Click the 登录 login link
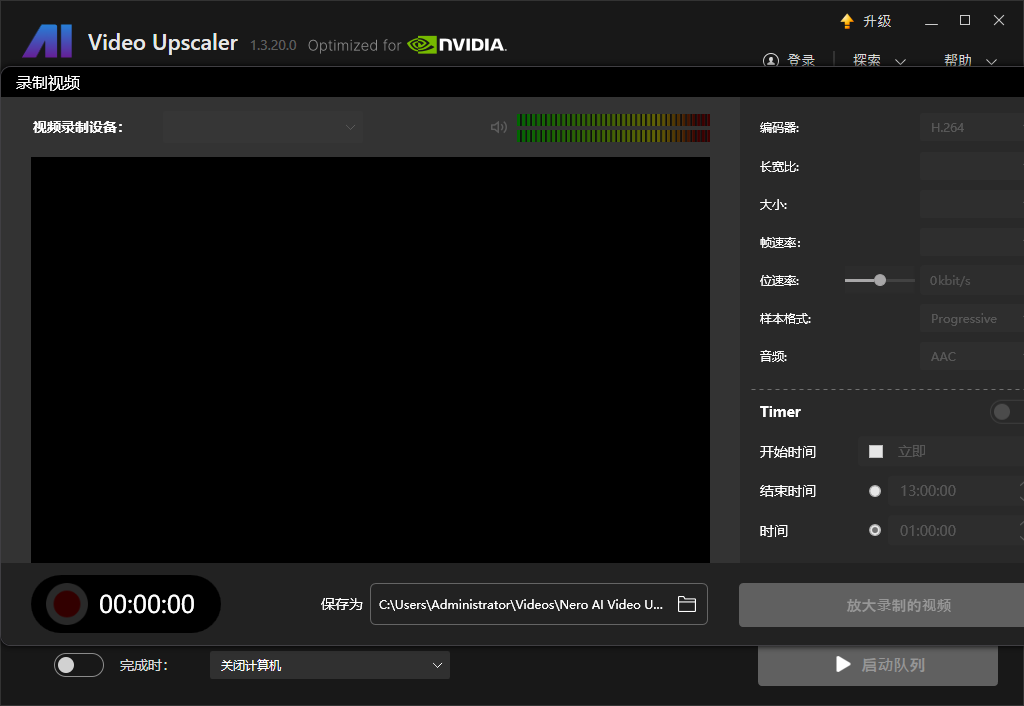1024x706 pixels. click(x=801, y=61)
